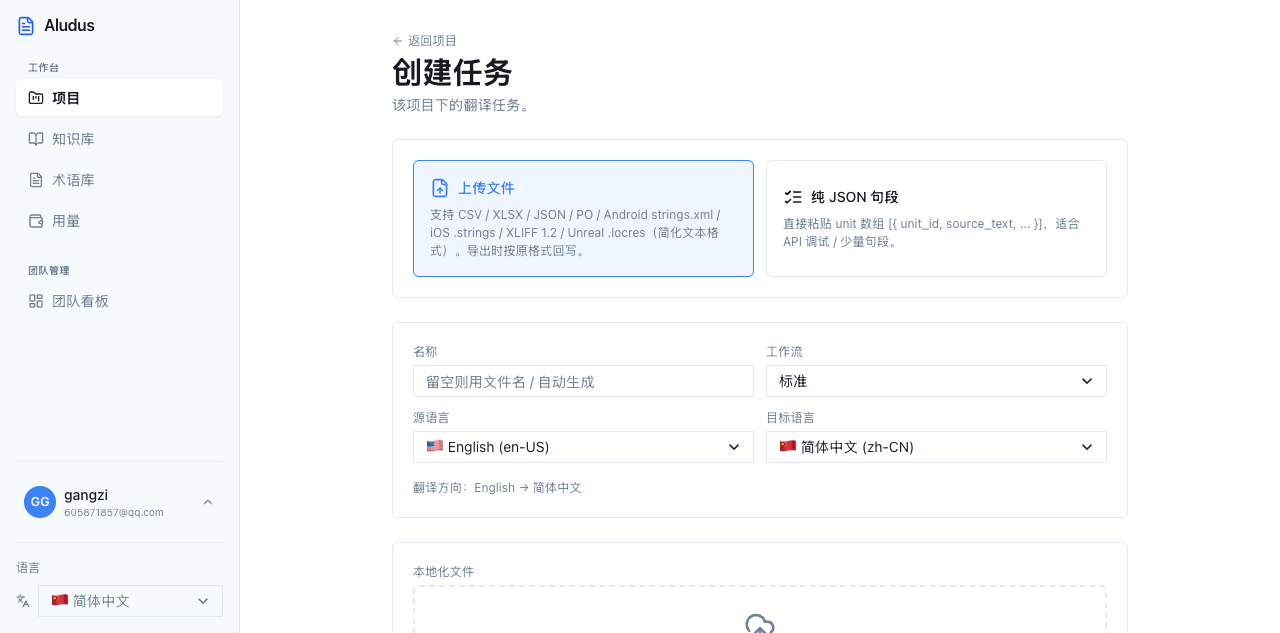
Task: Click the upload icon in 上传文件 card
Action: click(440, 188)
